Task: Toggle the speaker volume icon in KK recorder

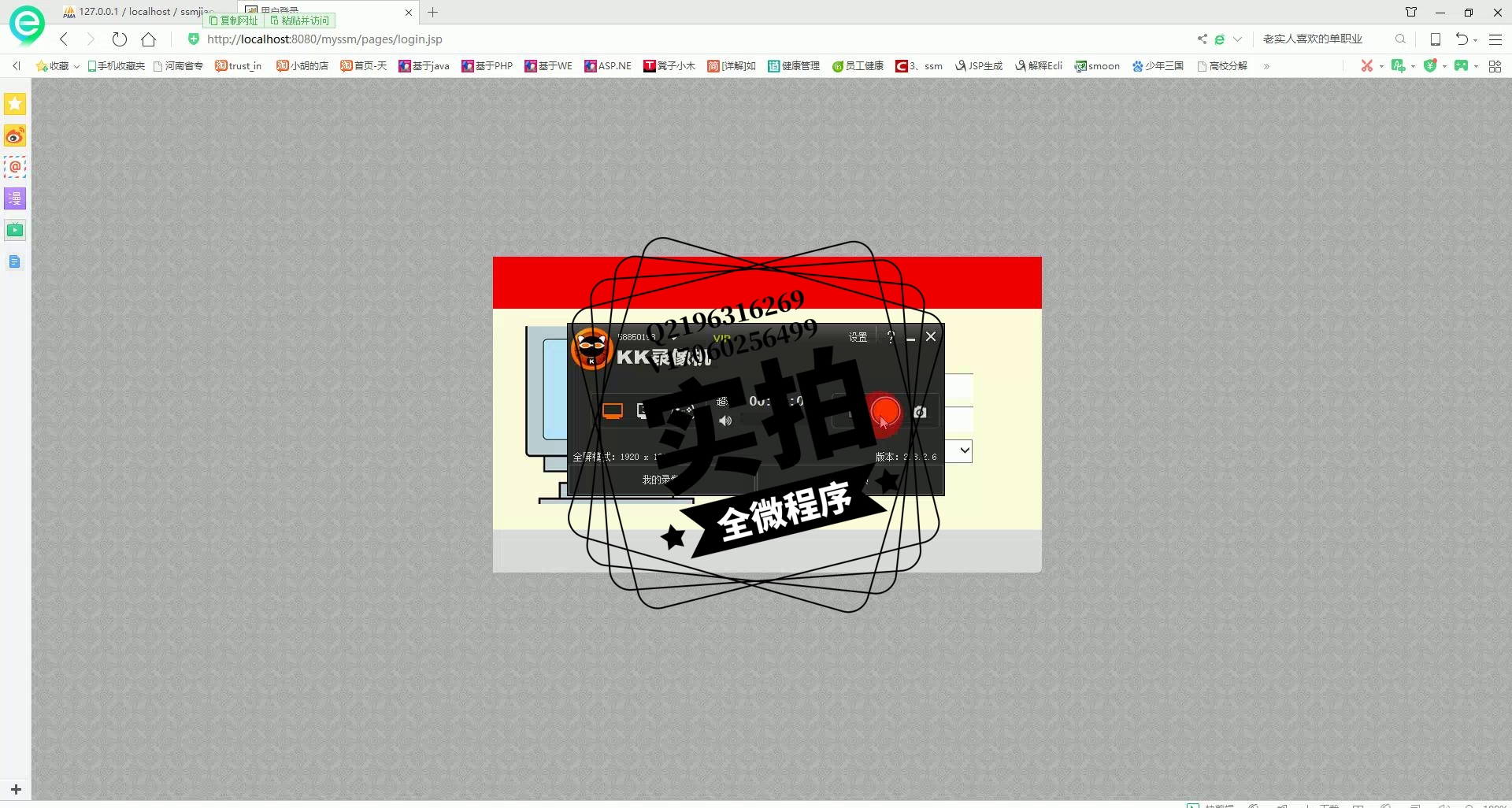Action: 725,421
